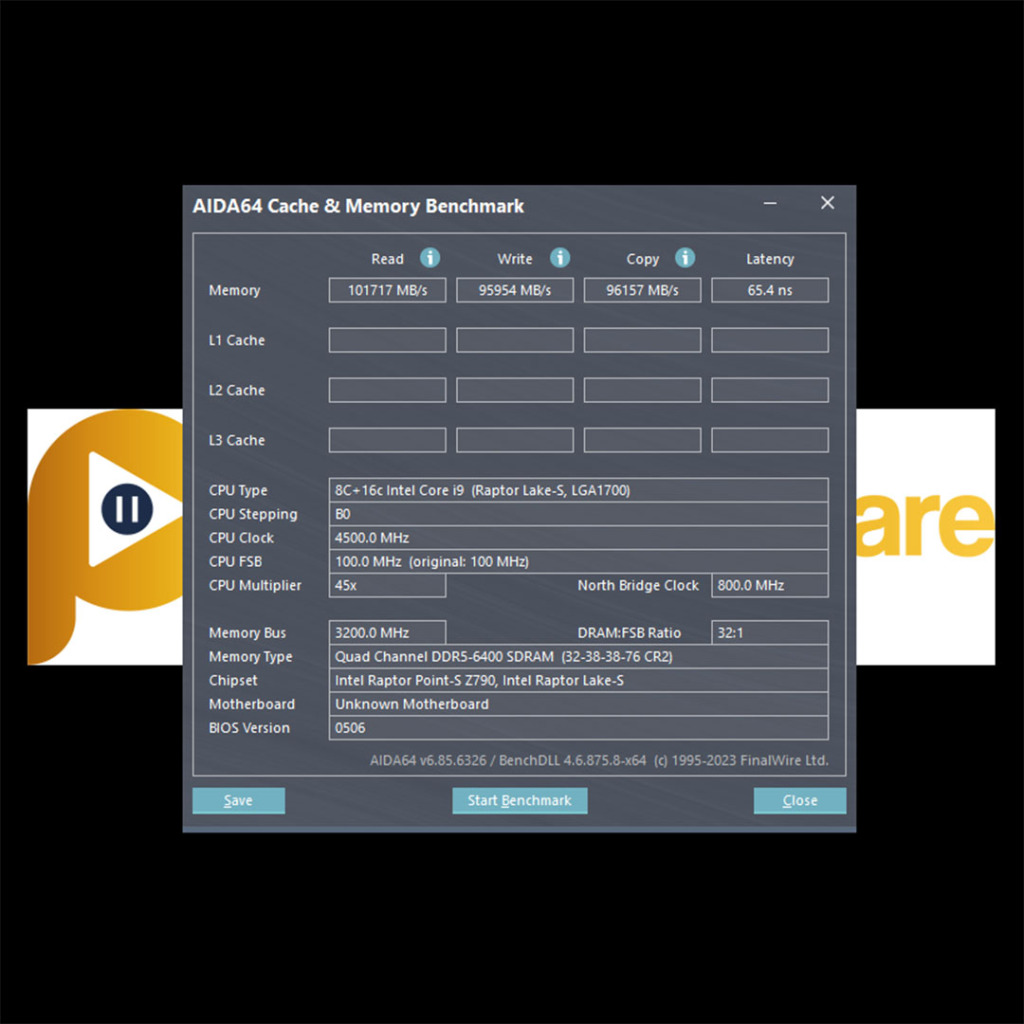Start Benchmark button
This screenshot has height=1024, width=1024.
point(520,800)
